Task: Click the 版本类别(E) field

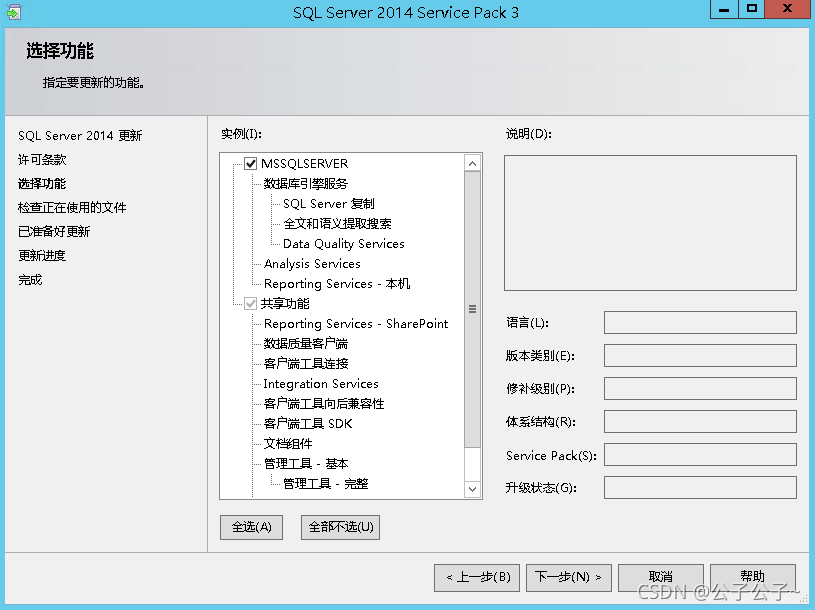Action: click(700, 355)
